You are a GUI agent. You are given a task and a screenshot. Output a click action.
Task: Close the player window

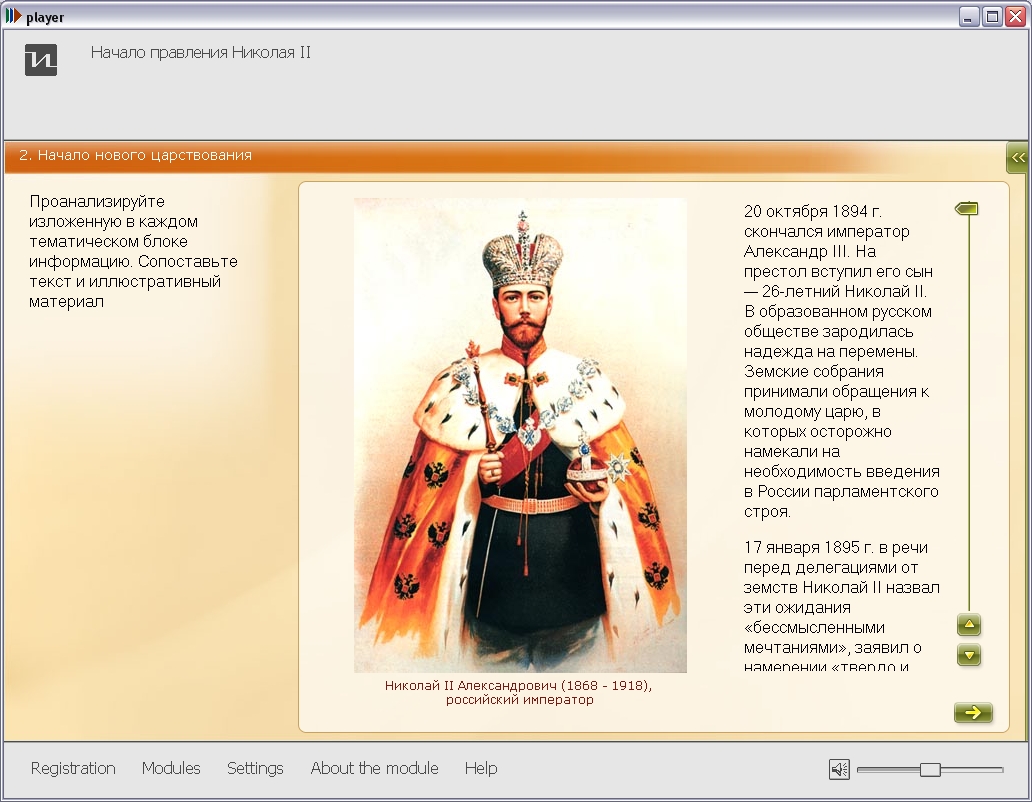1016,16
